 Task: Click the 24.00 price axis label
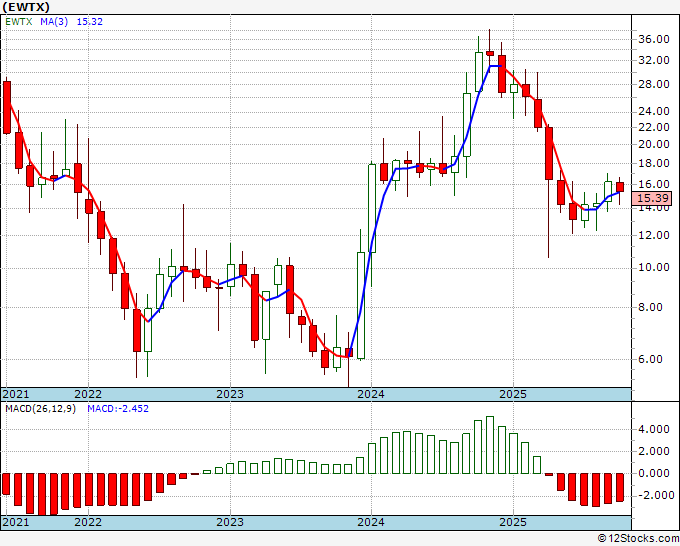click(654, 111)
